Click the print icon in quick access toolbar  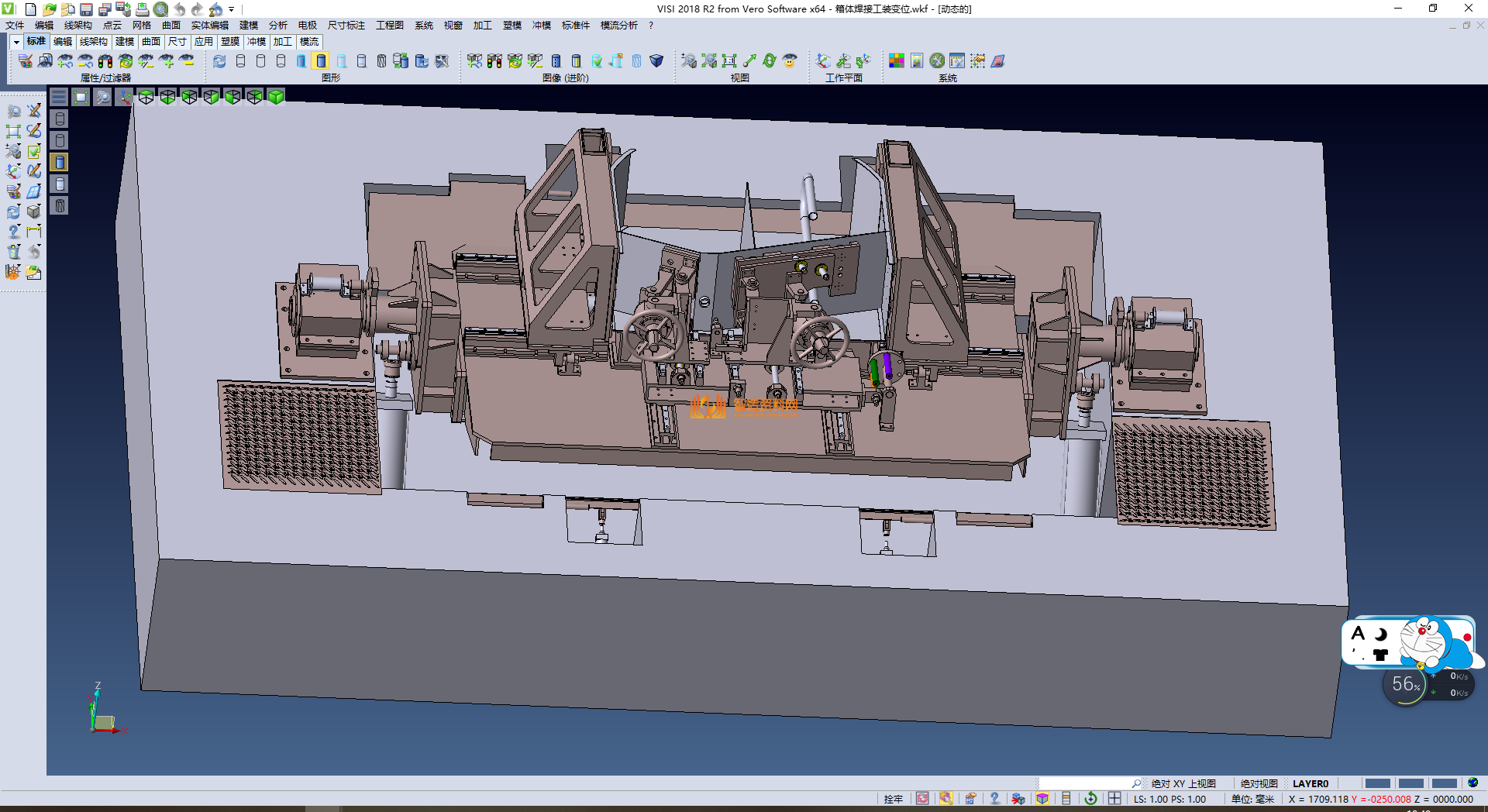pyautogui.click(x=143, y=9)
